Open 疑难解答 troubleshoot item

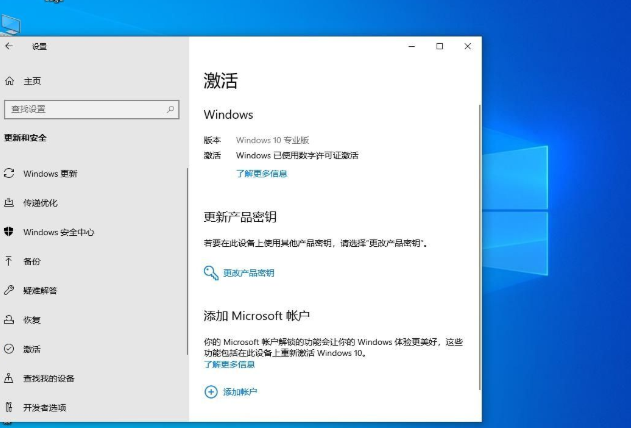point(40,290)
